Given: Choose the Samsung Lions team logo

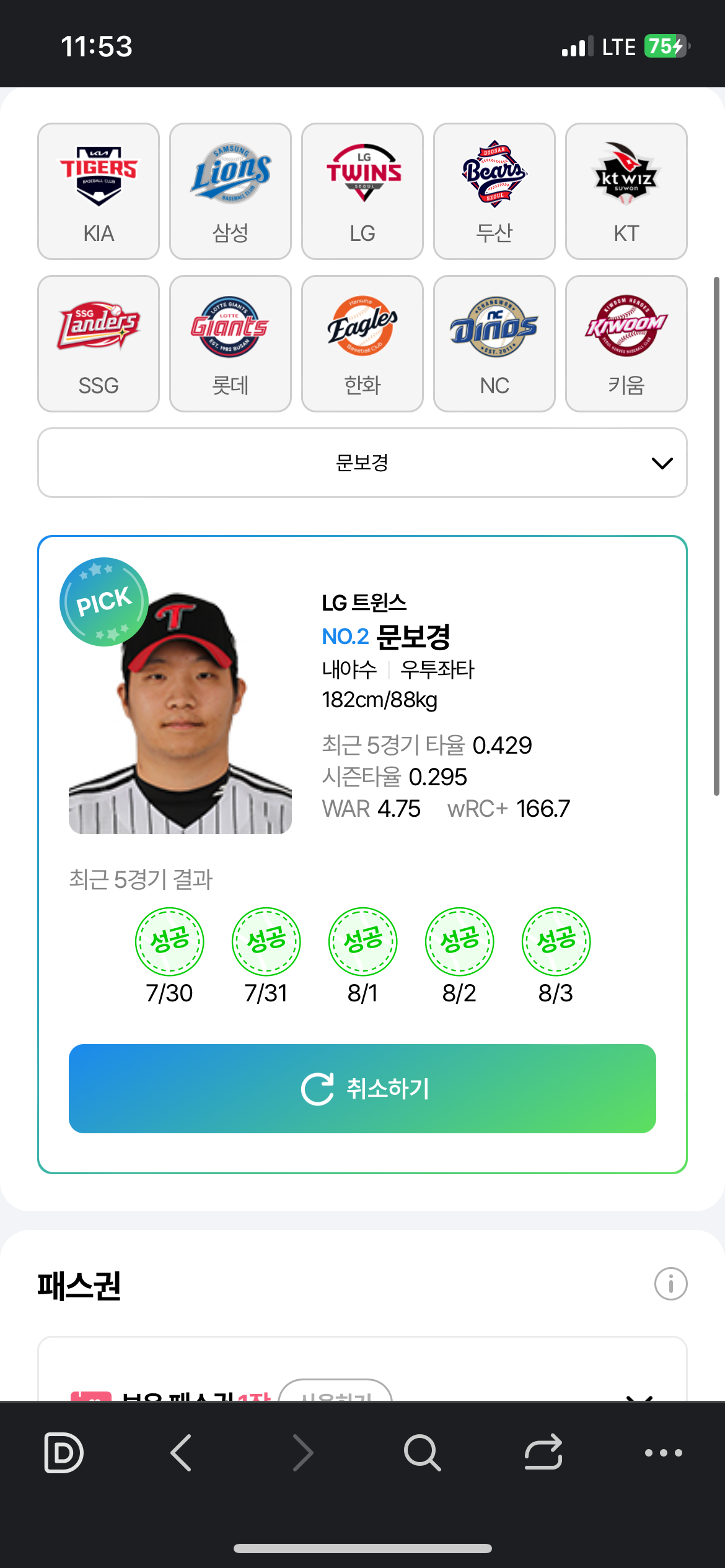Looking at the screenshot, I should (x=231, y=173).
